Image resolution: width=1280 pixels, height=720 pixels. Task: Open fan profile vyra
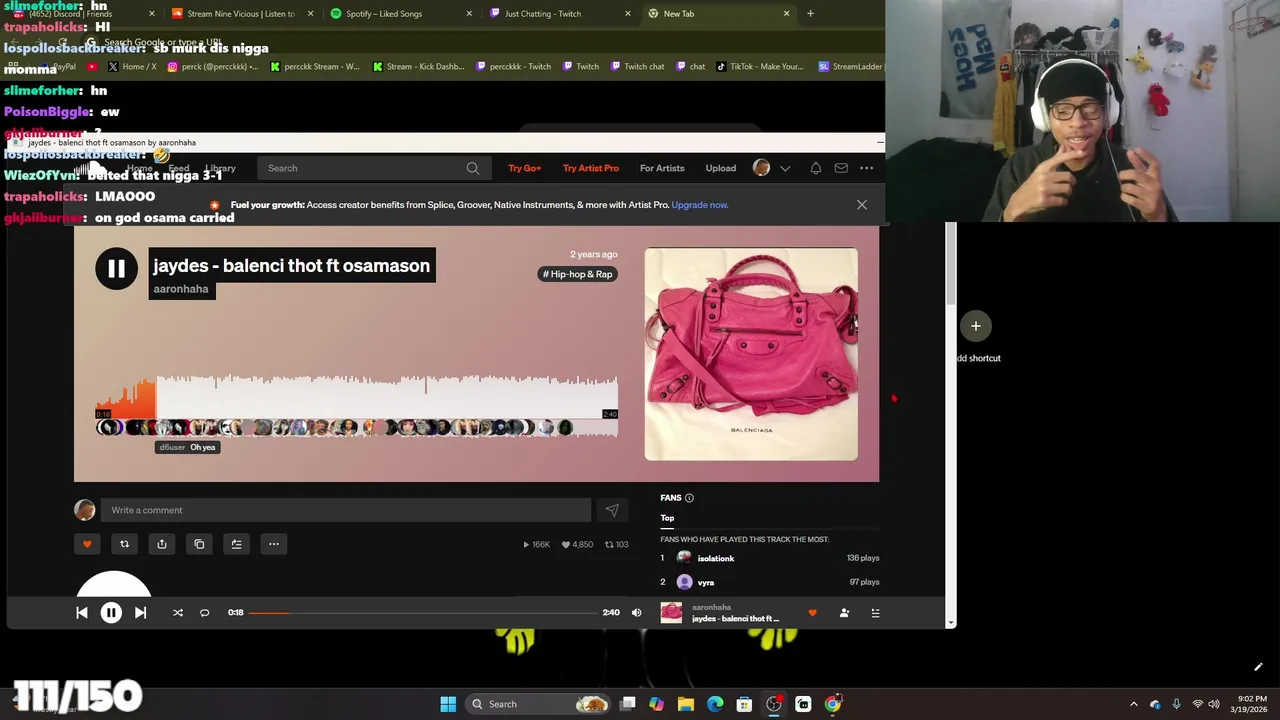pos(706,582)
